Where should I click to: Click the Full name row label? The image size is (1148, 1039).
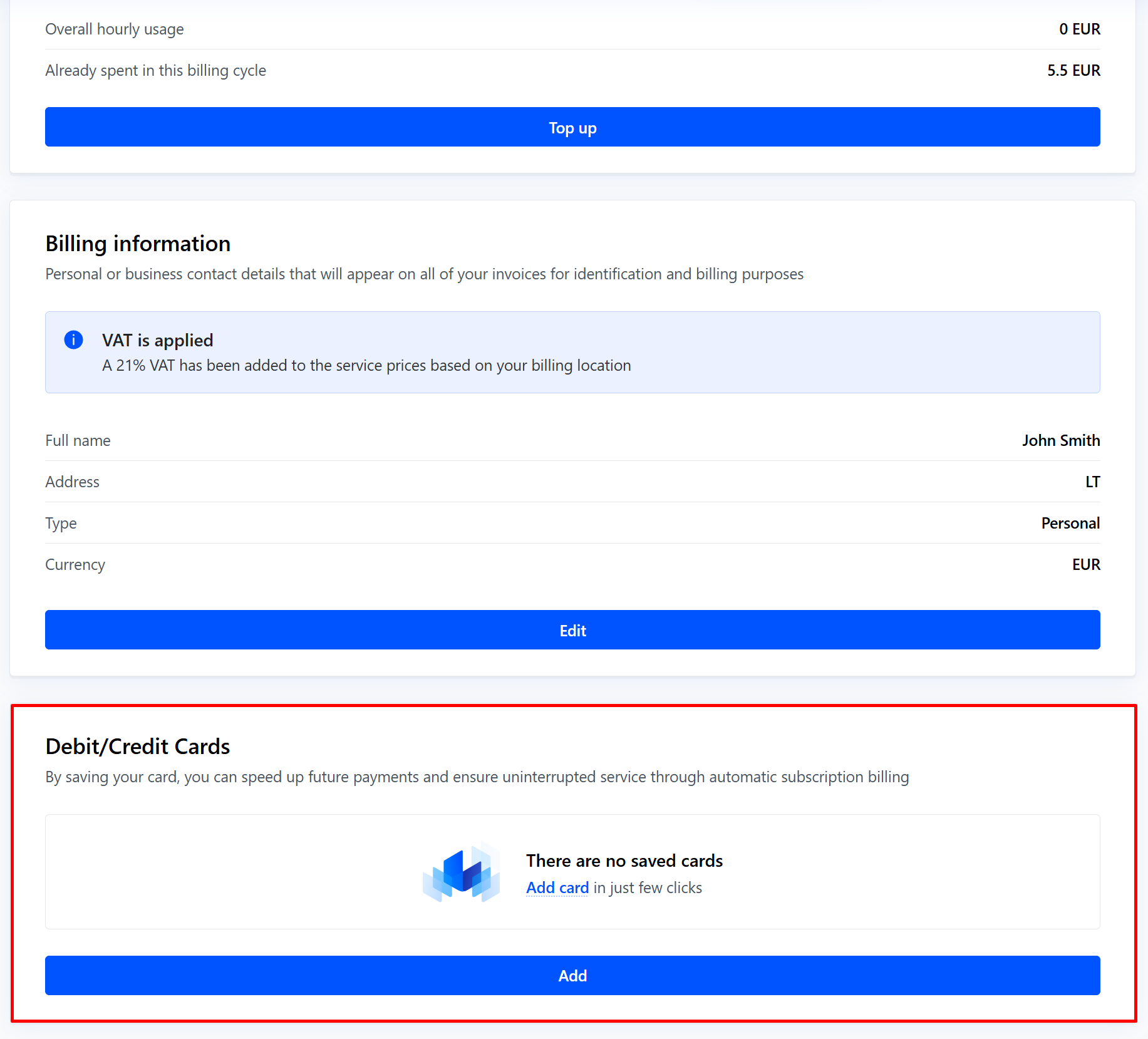pos(78,440)
